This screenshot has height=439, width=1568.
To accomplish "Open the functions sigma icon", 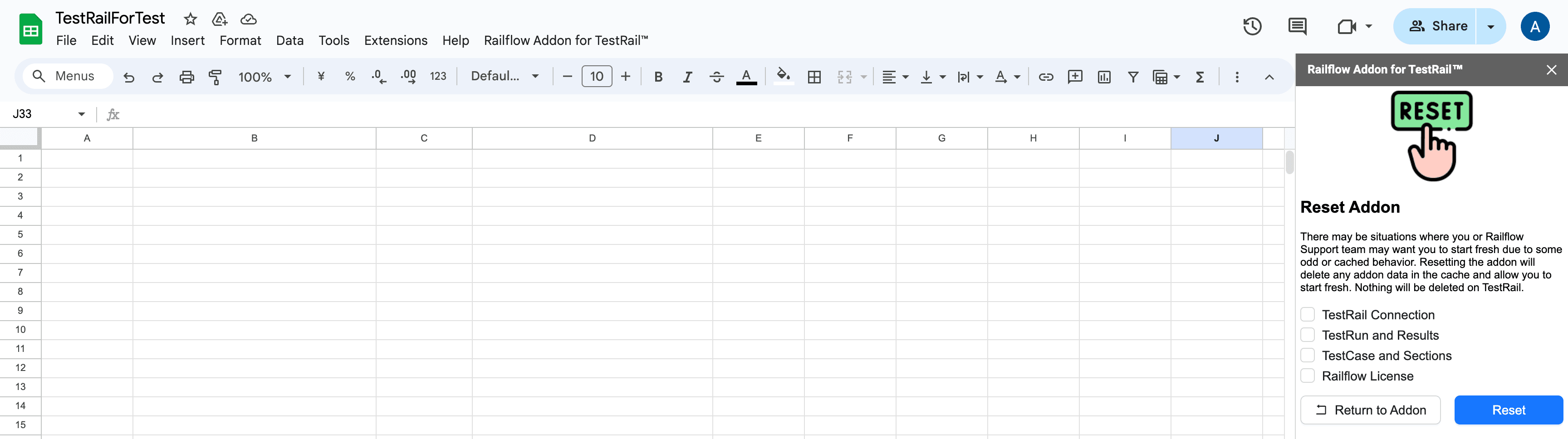I will click(x=1200, y=77).
